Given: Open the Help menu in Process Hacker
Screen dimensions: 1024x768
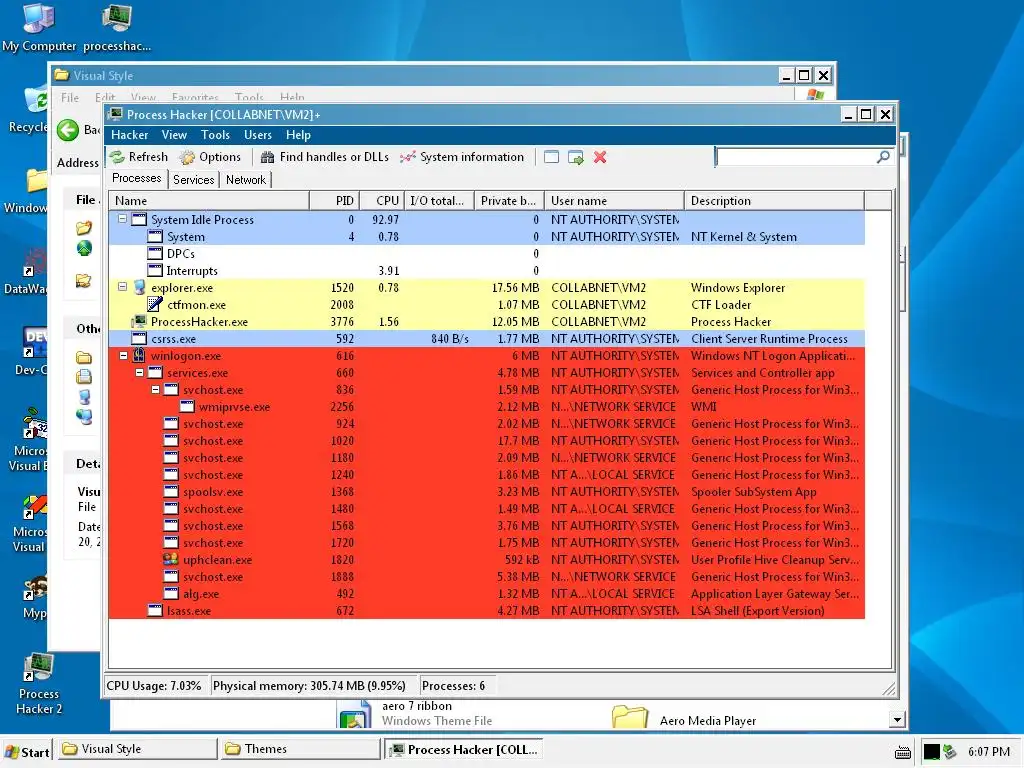Looking at the screenshot, I should point(298,135).
